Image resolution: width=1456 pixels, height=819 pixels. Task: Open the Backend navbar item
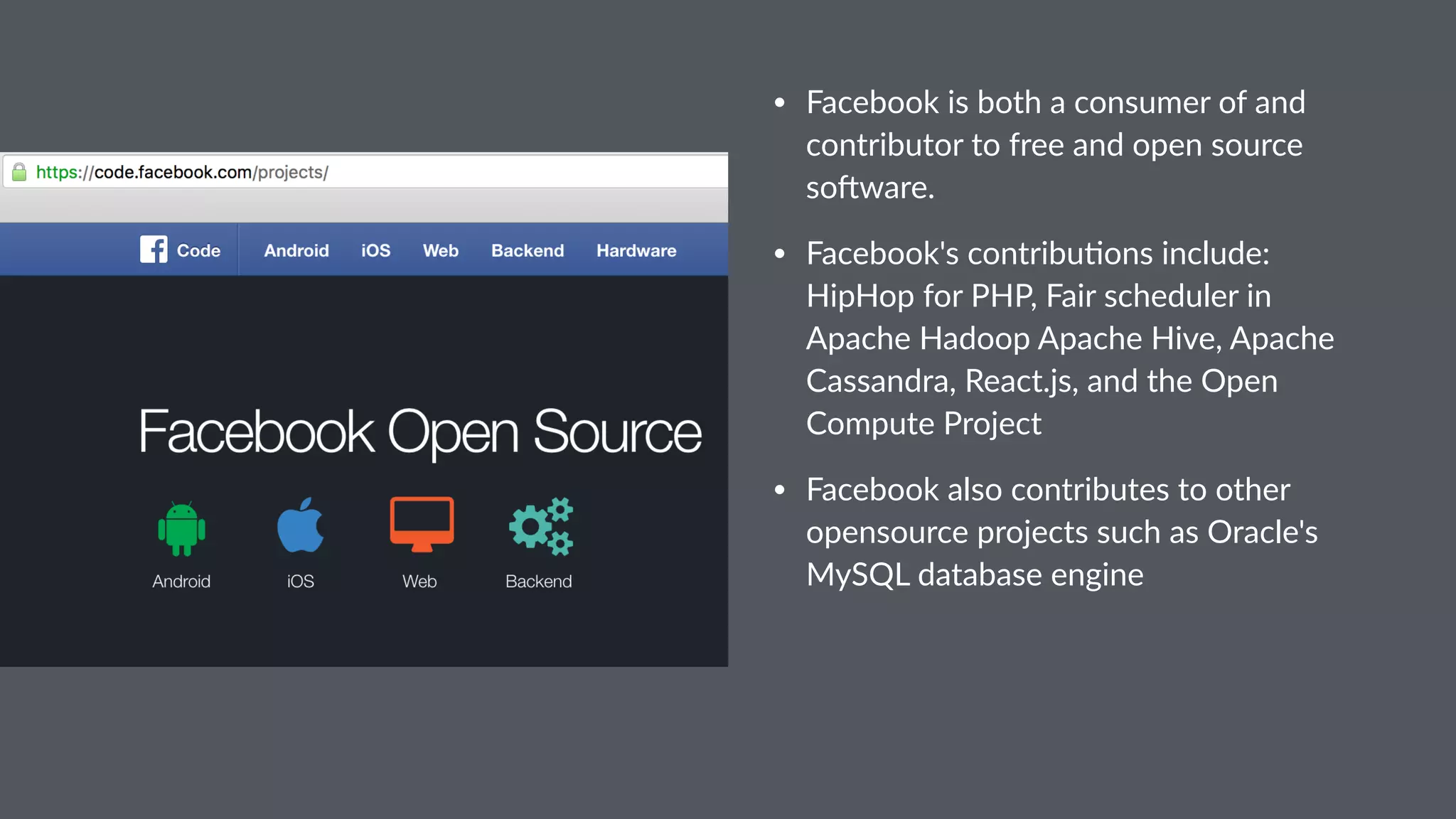coord(528,250)
